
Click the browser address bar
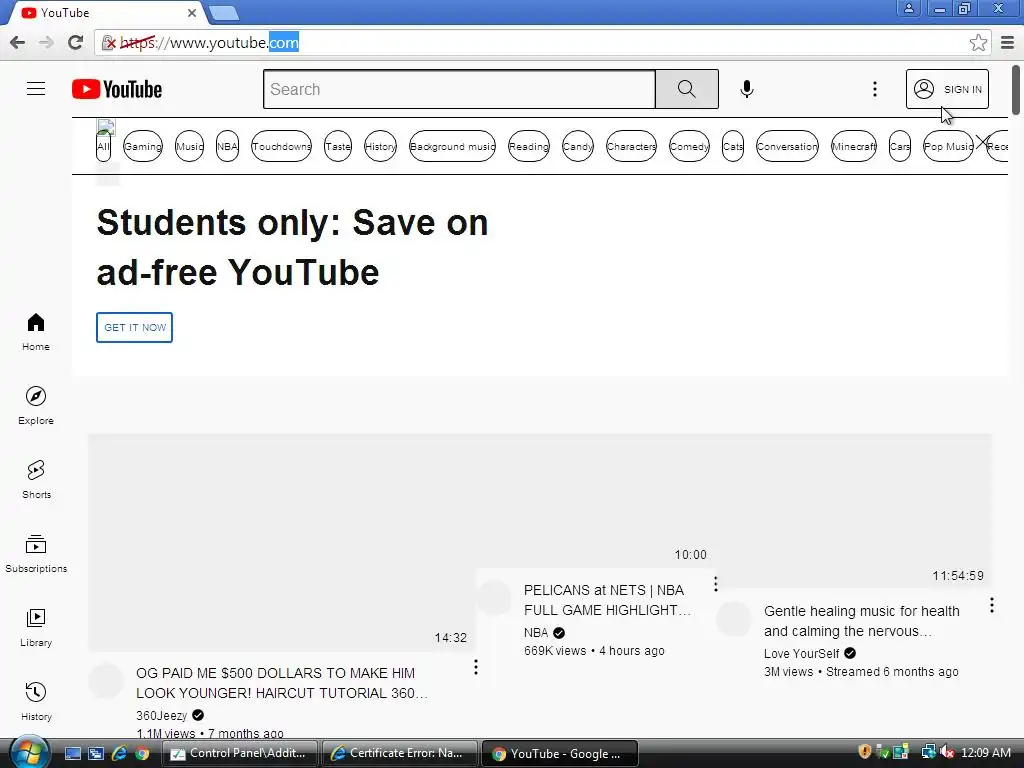542,42
